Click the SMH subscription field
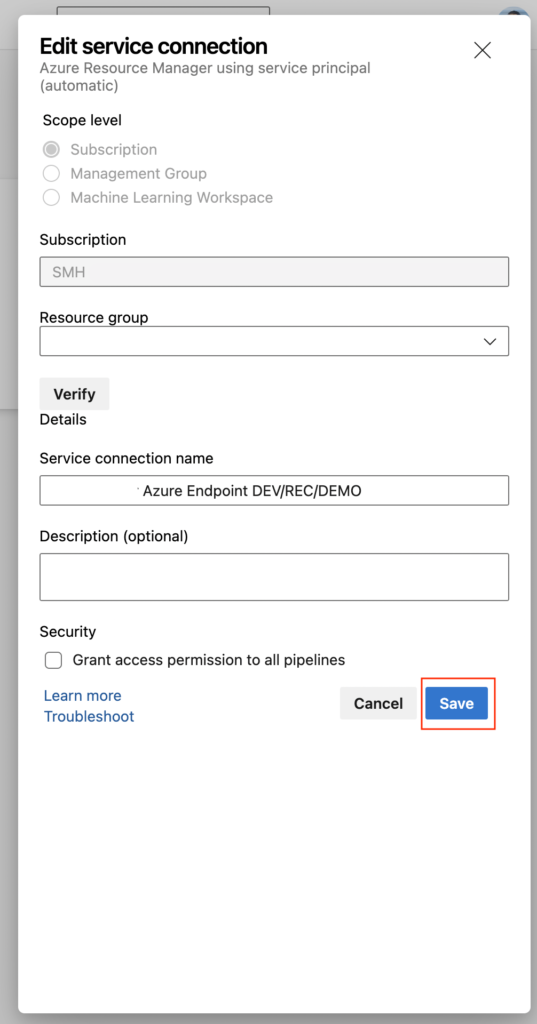This screenshot has width=537, height=1024. 274,272
